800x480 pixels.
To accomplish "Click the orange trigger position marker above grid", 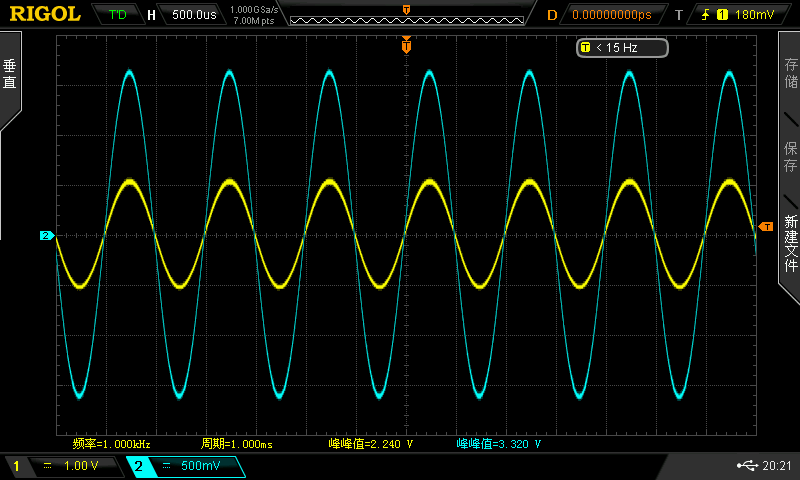I will tap(406, 45).
